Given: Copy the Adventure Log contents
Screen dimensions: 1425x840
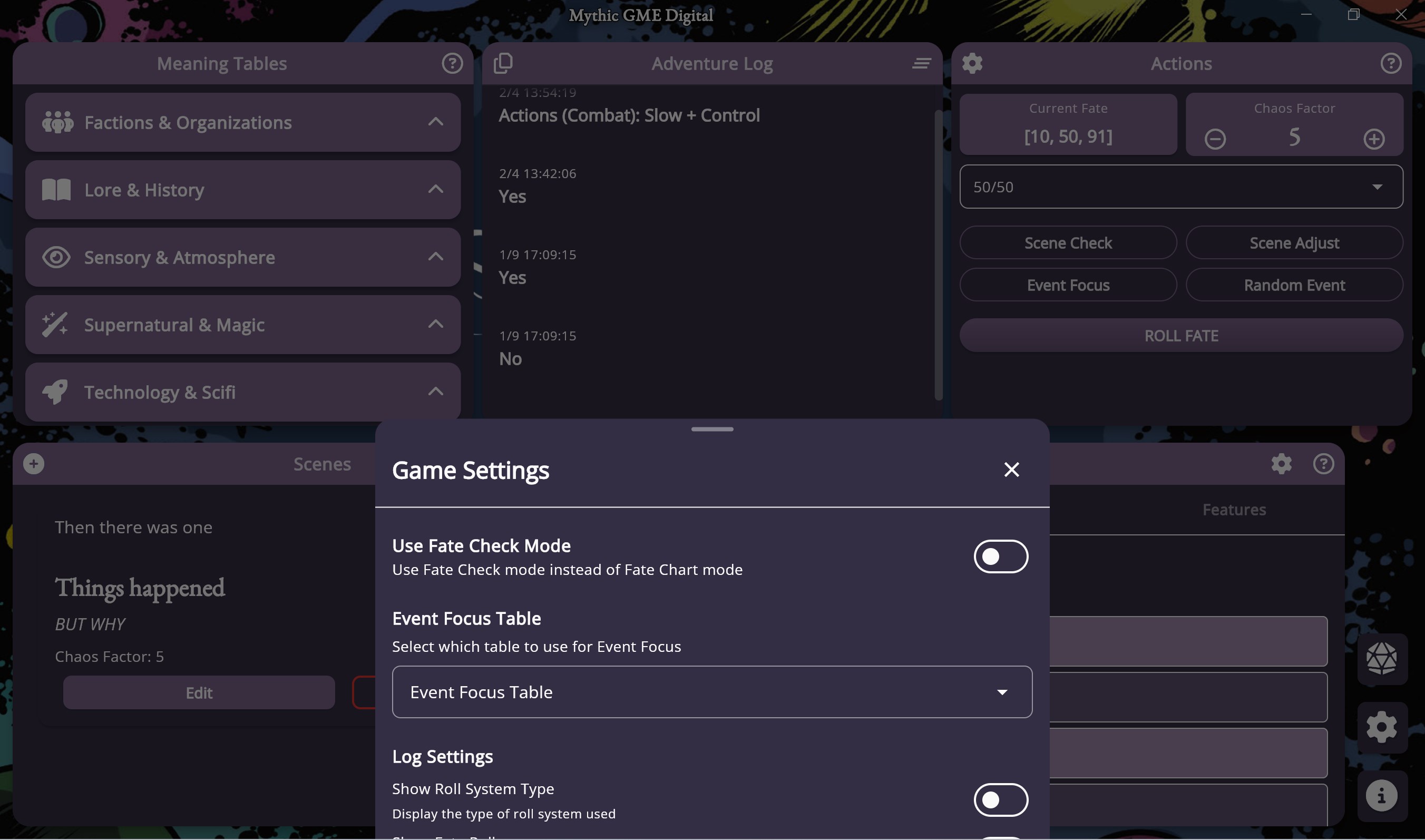Looking at the screenshot, I should pyautogui.click(x=503, y=63).
